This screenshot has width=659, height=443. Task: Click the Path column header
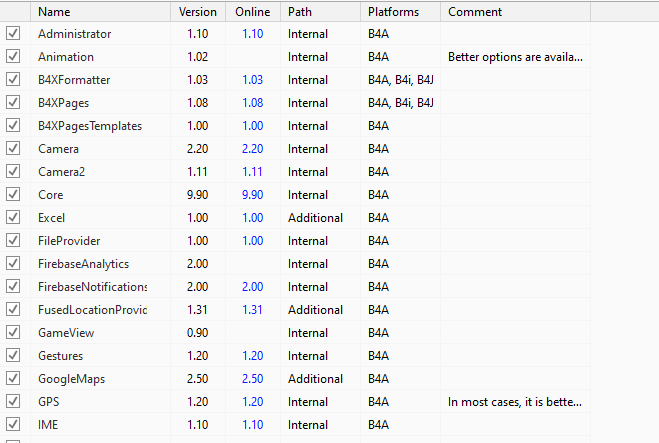pyautogui.click(x=299, y=12)
